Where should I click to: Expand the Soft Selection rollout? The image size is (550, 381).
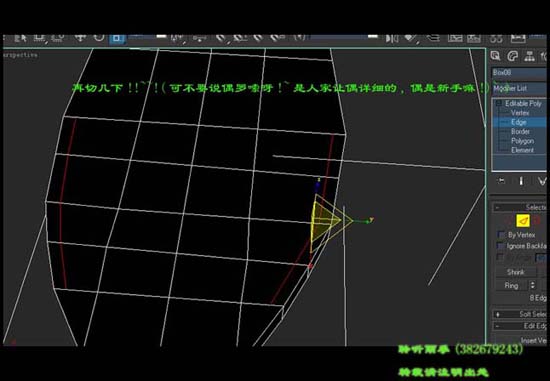pos(519,314)
